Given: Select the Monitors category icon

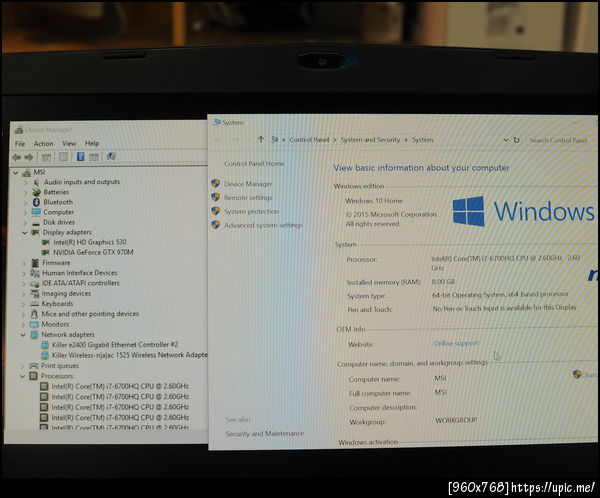Looking at the screenshot, I should (x=34, y=324).
